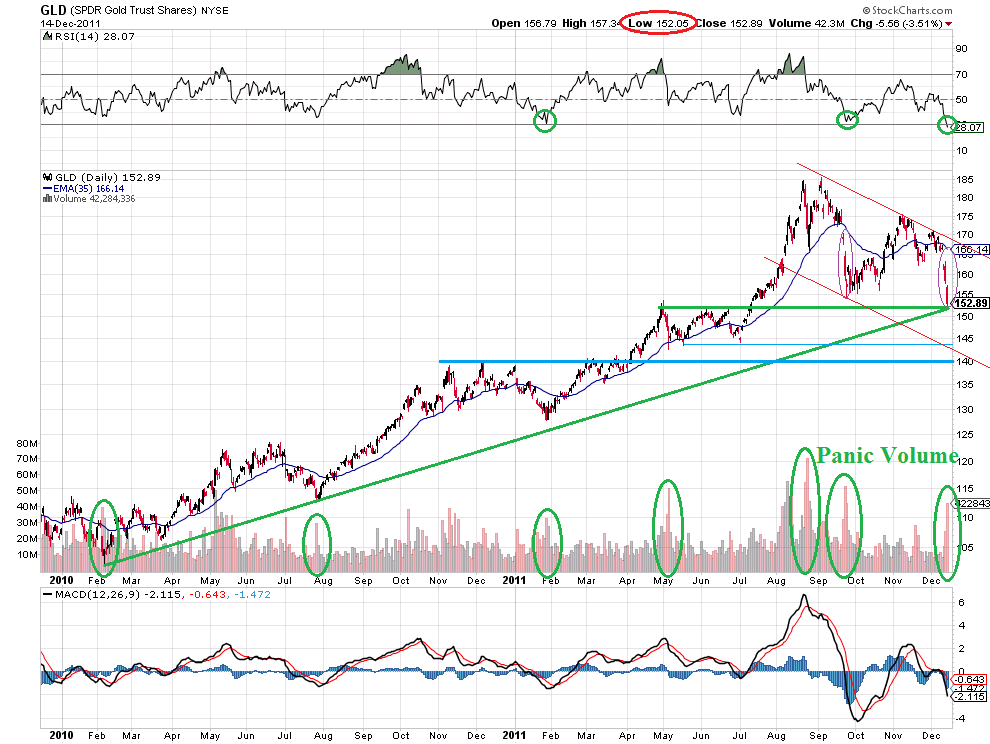Click 2010 on the price chart time axis
The image size is (990, 744).
click(x=61, y=580)
